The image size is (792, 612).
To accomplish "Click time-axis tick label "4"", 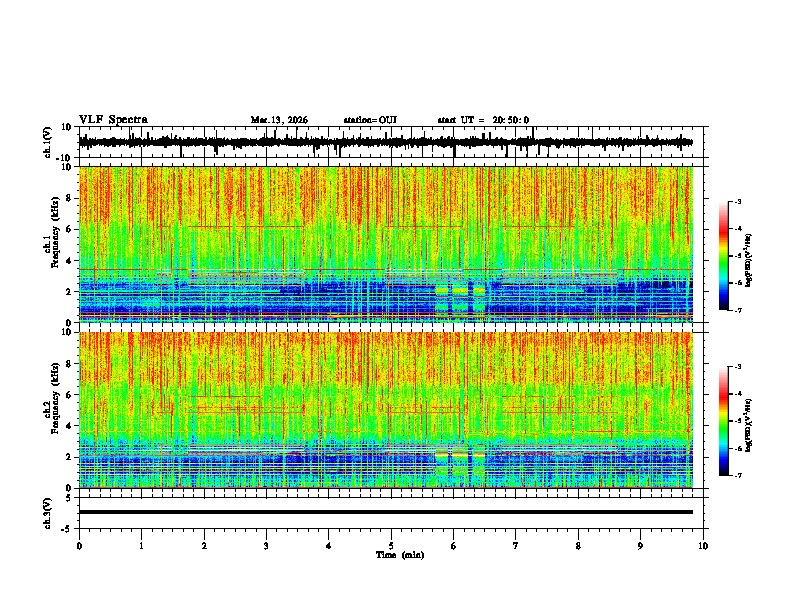I will [329, 546].
